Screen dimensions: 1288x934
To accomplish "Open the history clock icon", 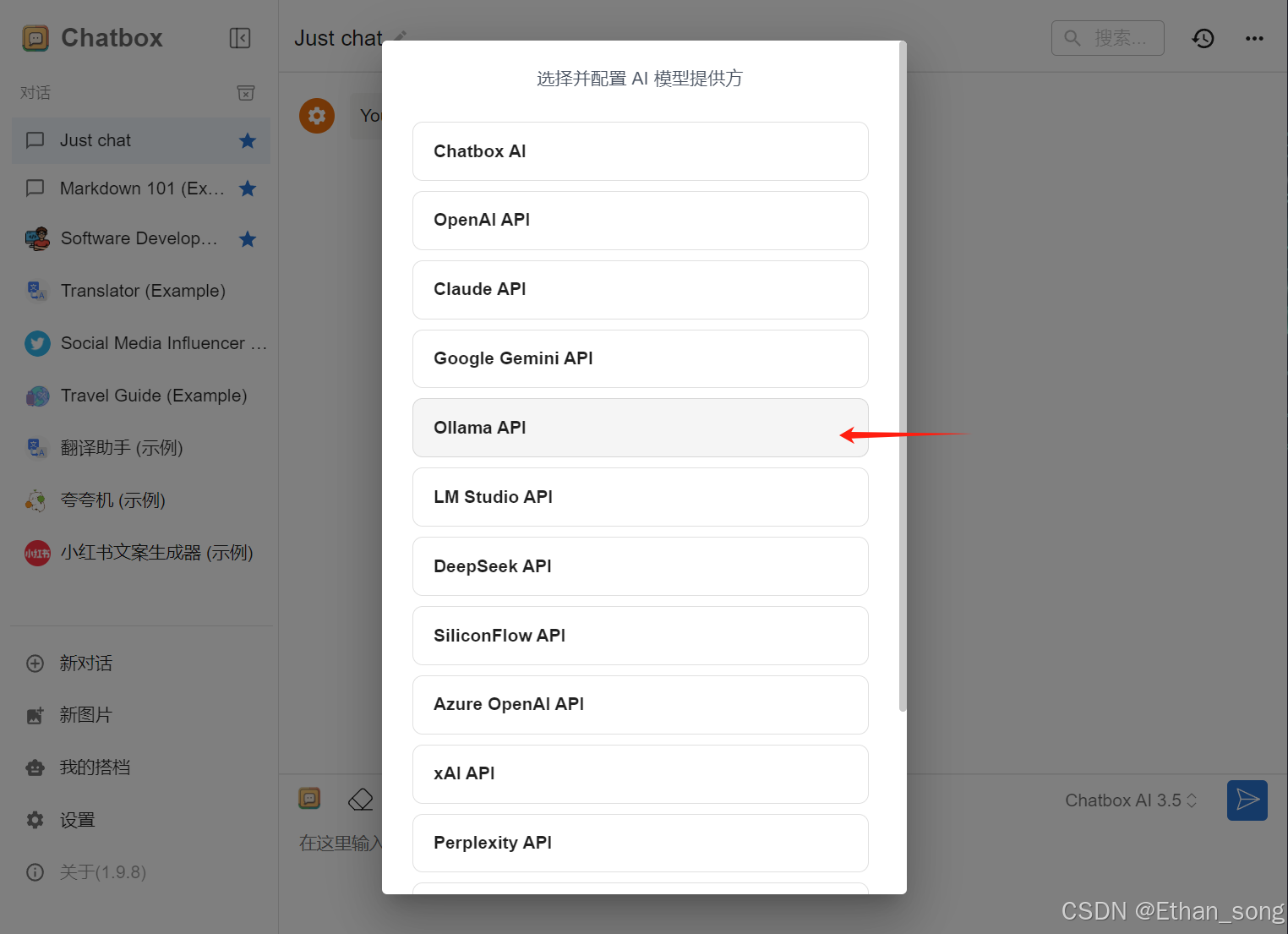I will tap(1203, 38).
